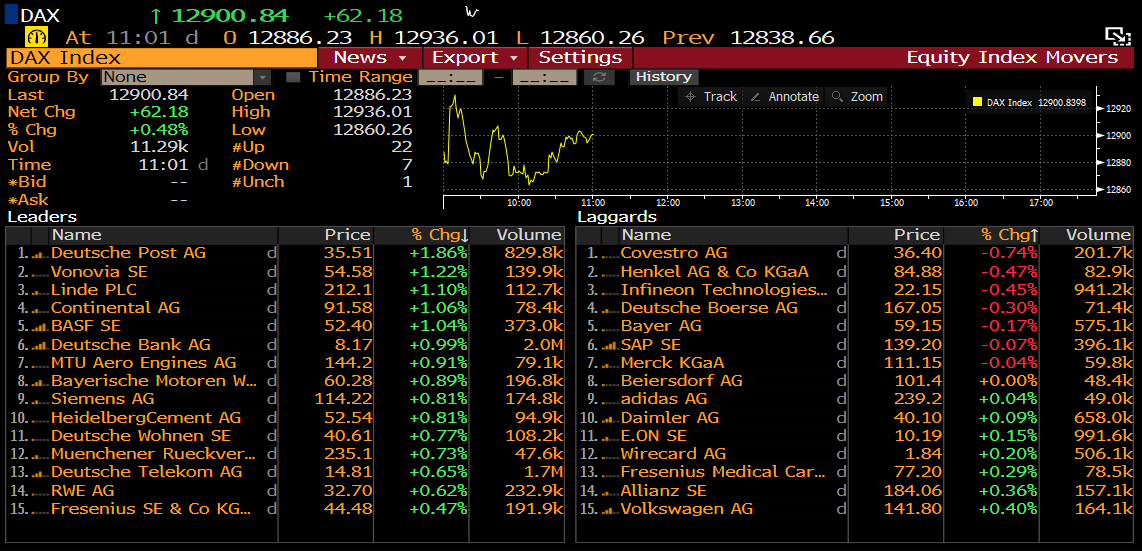Open the Settings tab
The image size is (1142, 551).
[580, 57]
